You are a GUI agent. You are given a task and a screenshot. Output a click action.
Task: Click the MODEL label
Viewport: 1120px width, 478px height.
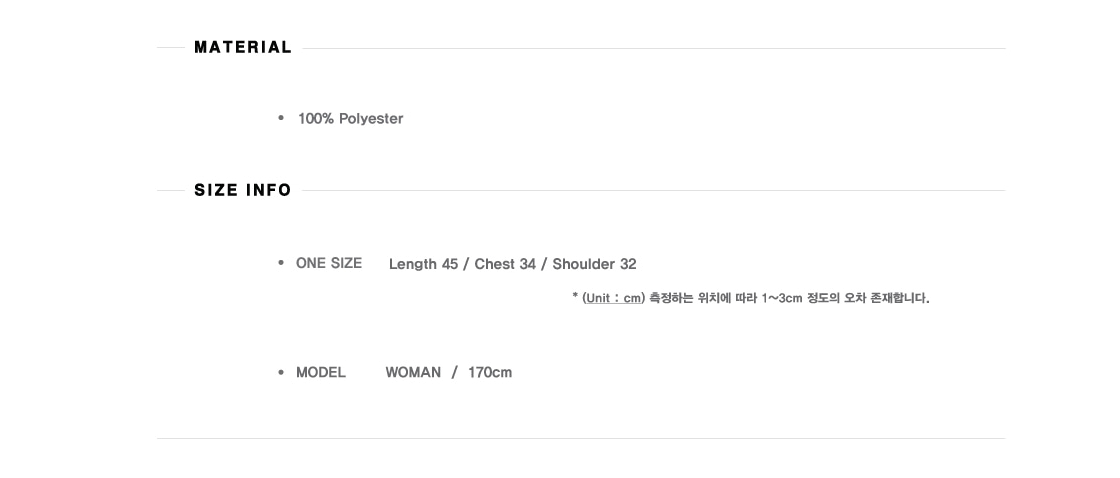[321, 372]
